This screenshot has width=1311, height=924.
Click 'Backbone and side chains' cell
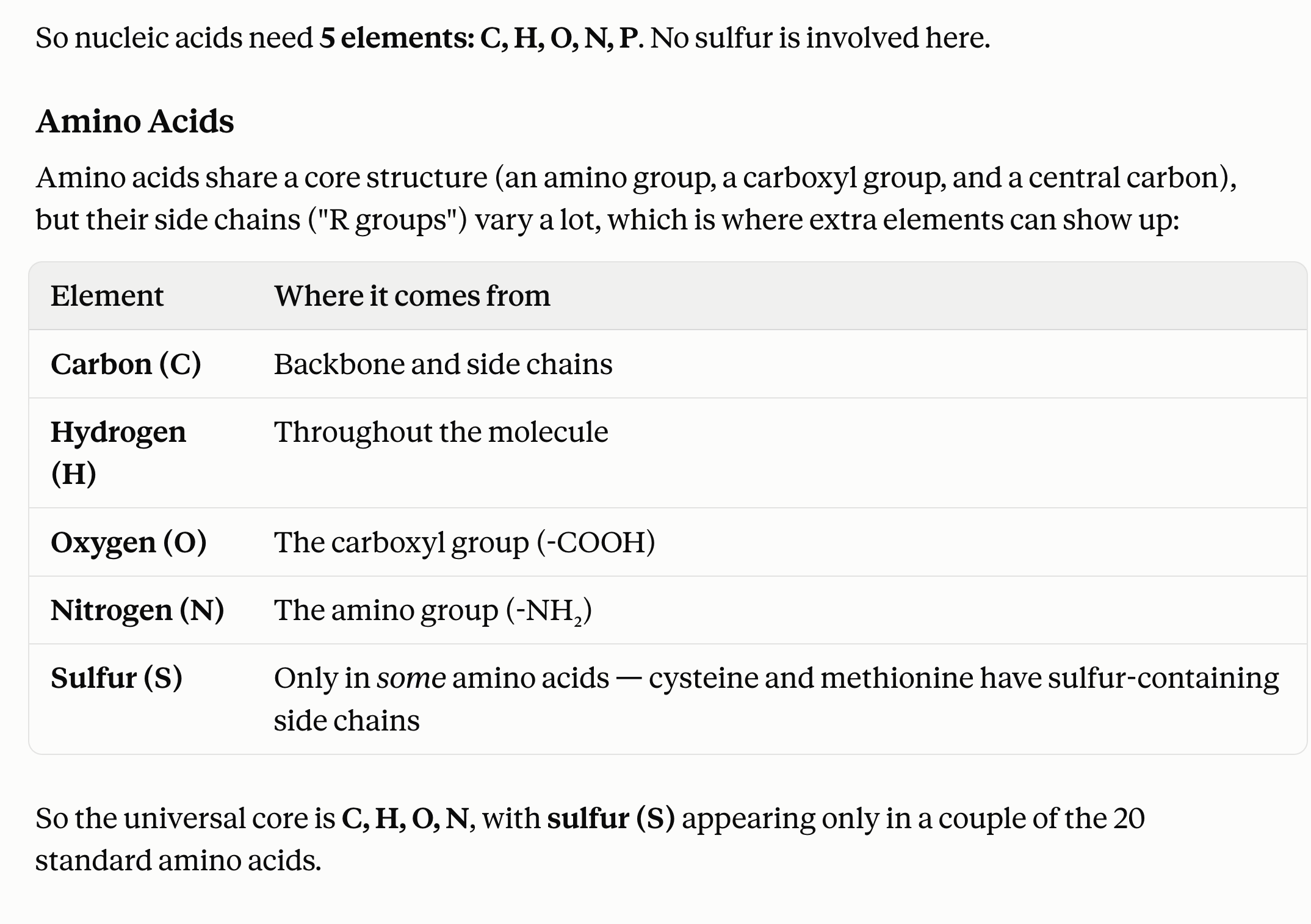[x=443, y=364]
